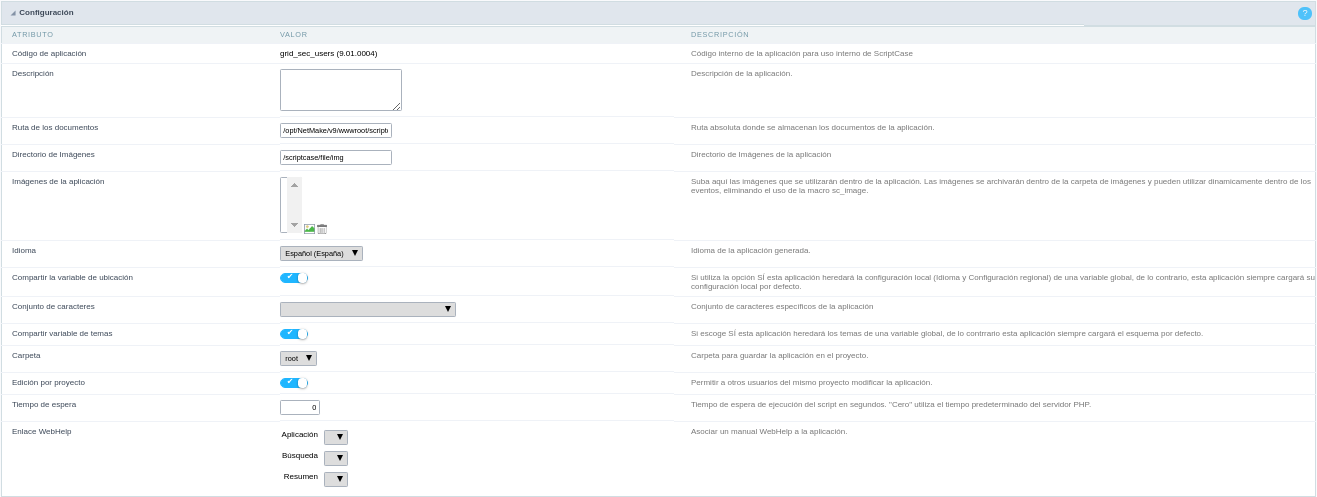The width and height of the screenshot is (1317, 497).
Task: Open the Conjunto de caracteres dropdown
Action: click(x=368, y=310)
